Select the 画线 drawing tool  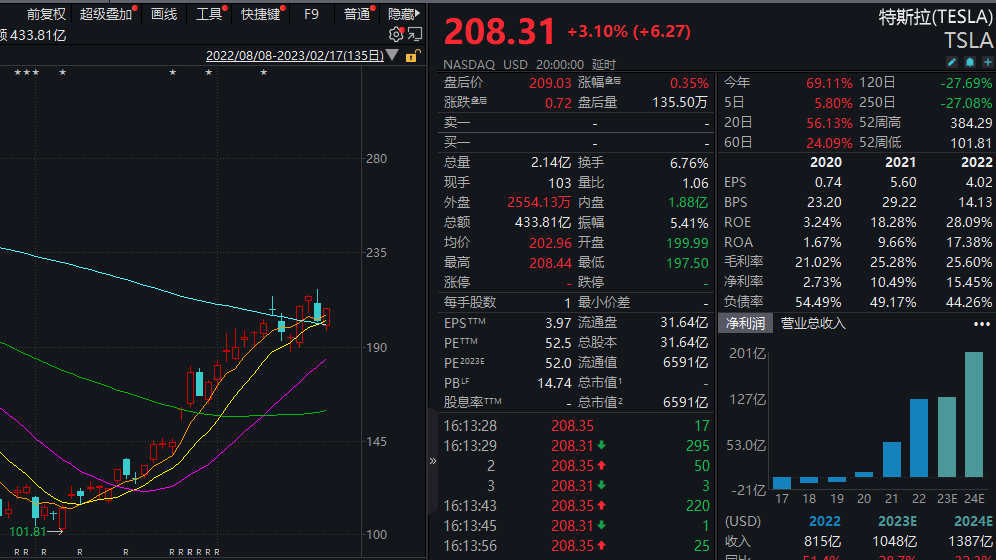click(x=164, y=14)
